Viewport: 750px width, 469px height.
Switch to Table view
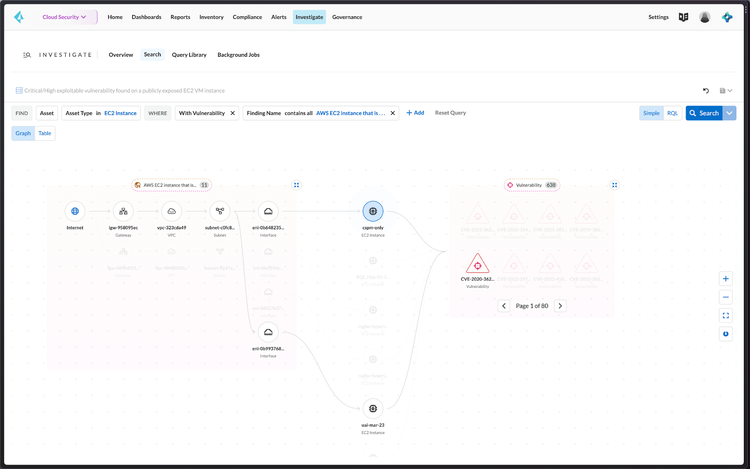click(45, 133)
